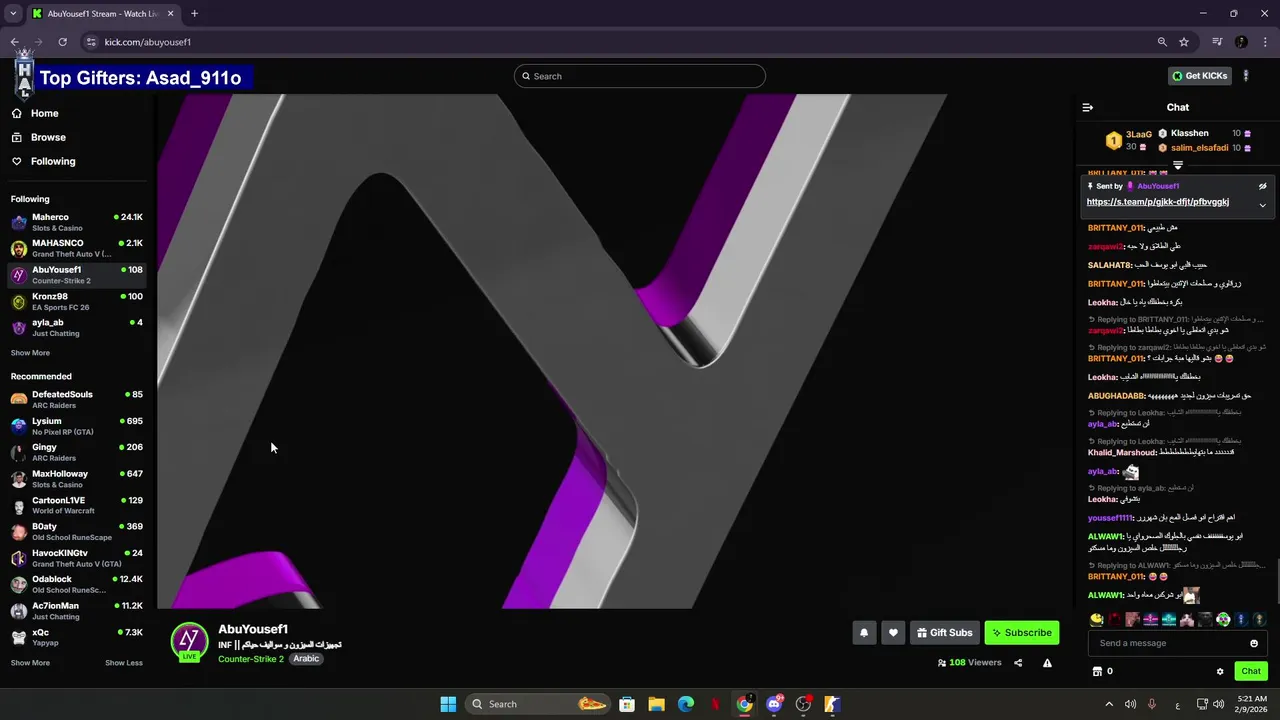
Task: Click Khalid_Marshoud username in chat
Action: point(1122,453)
